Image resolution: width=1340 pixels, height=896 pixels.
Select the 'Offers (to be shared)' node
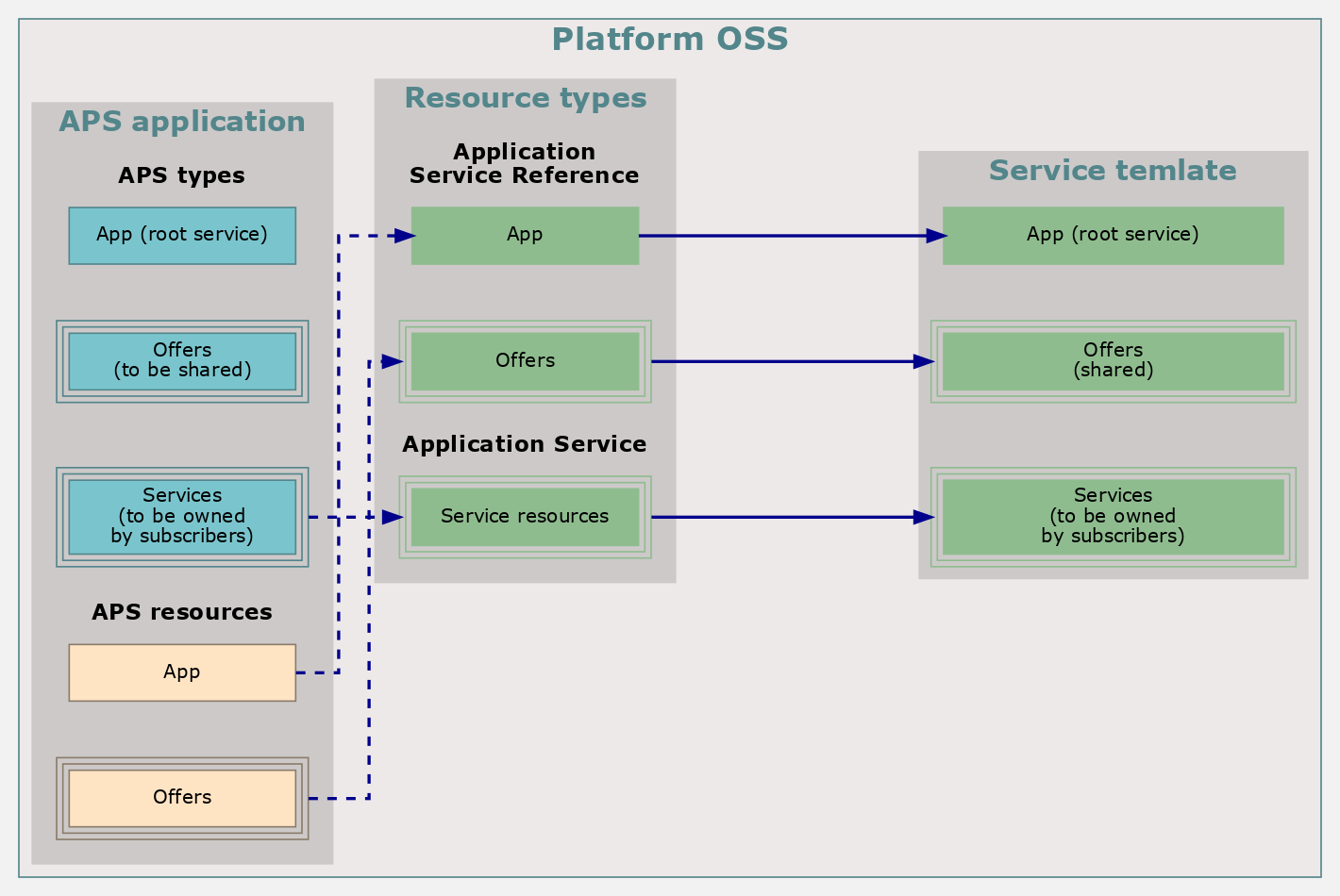pos(182,361)
